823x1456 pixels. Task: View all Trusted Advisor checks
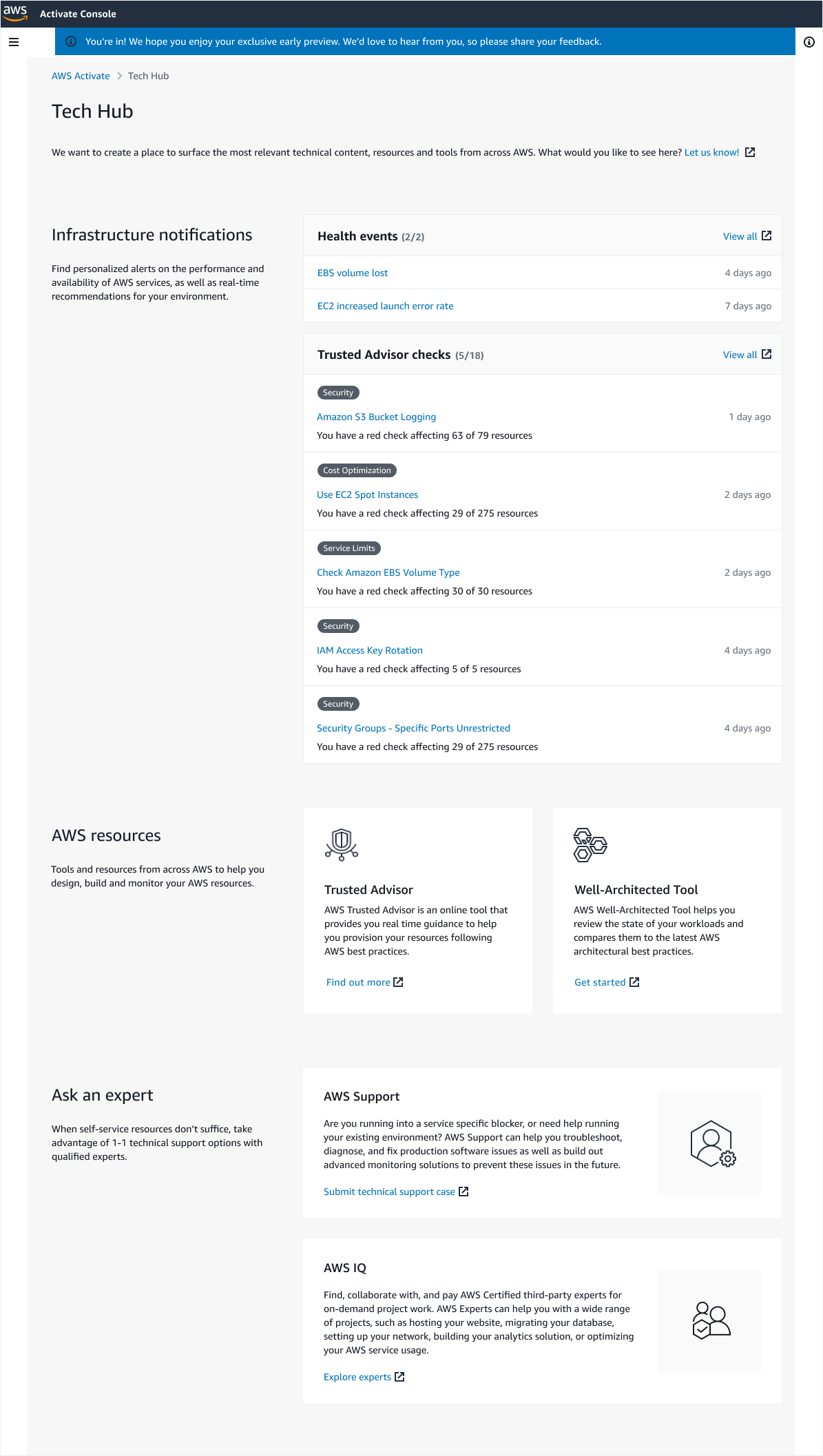pyautogui.click(x=740, y=355)
